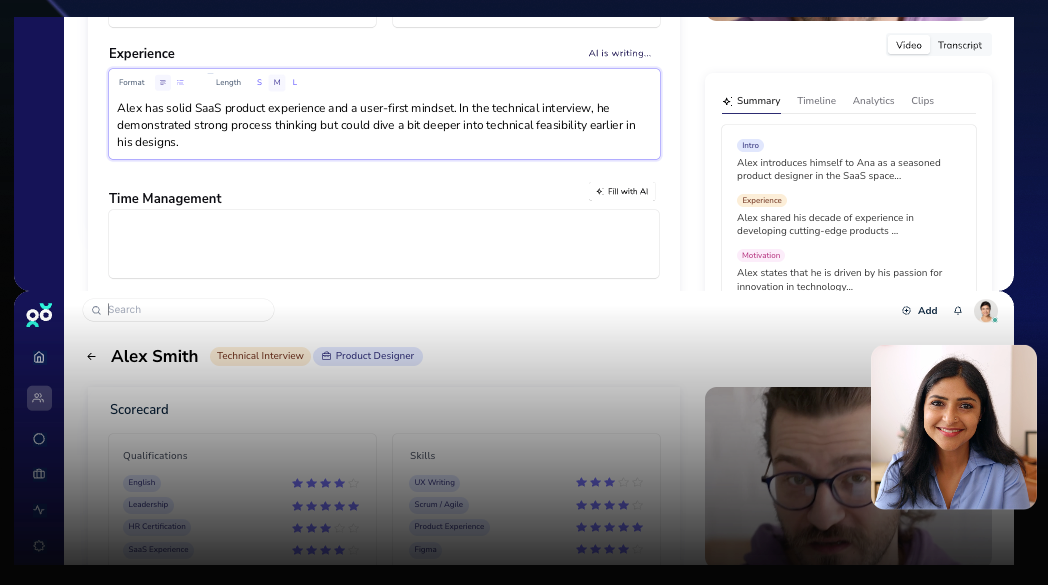Open the activity pulse icon in sidebar
Viewport: 1048px width, 585px height.
tap(39, 509)
